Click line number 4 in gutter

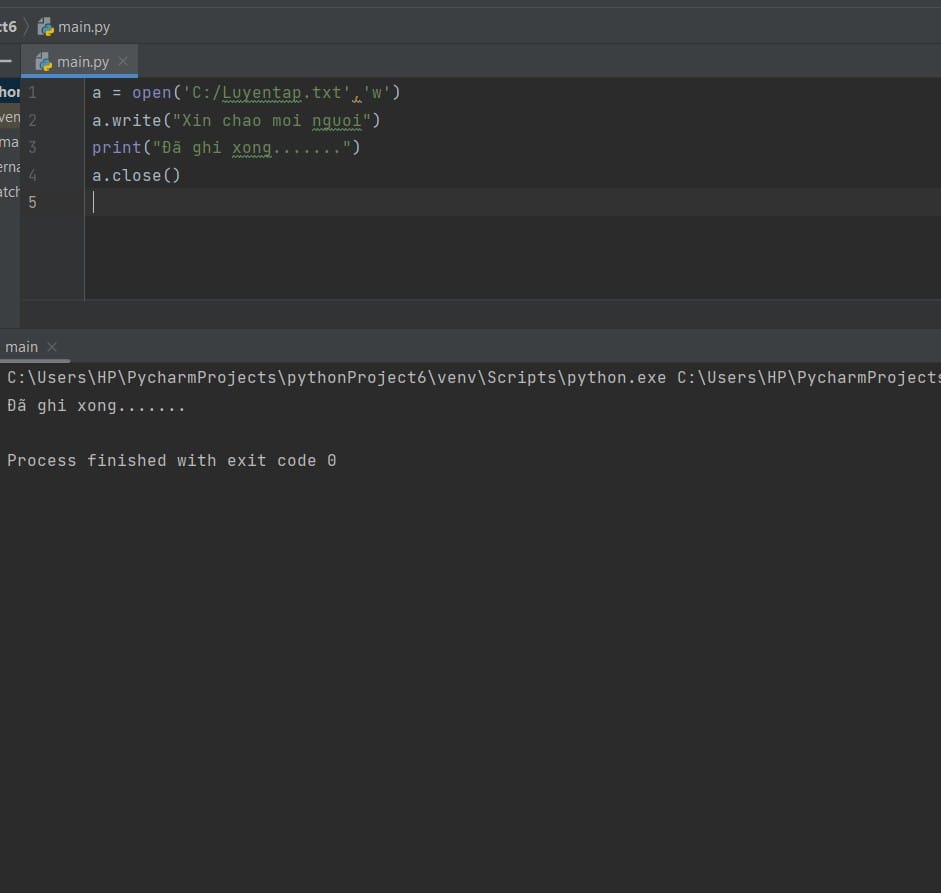pyautogui.click(x=32, y=175)
